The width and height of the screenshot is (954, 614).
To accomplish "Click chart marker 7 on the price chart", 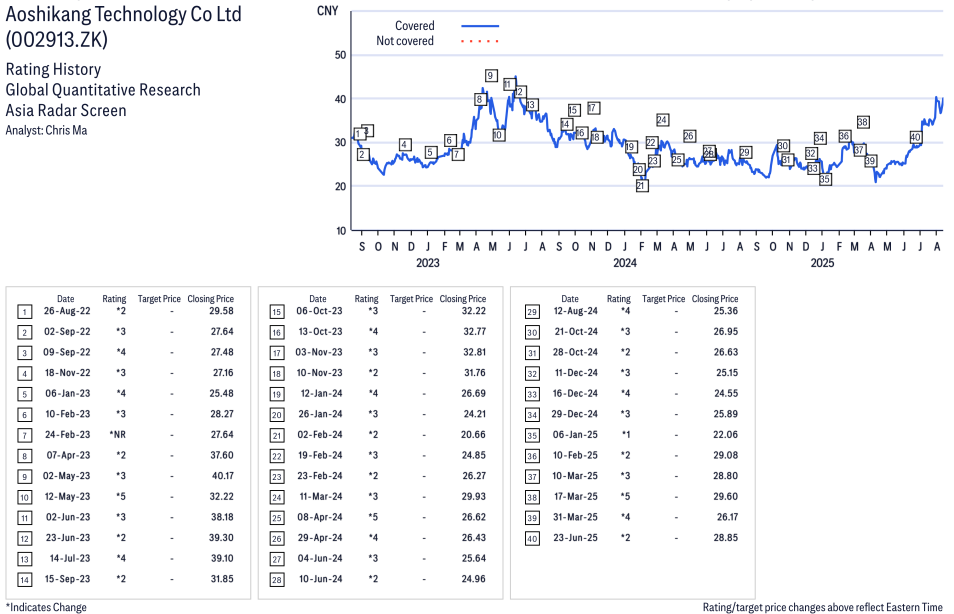I will (458, 155).
